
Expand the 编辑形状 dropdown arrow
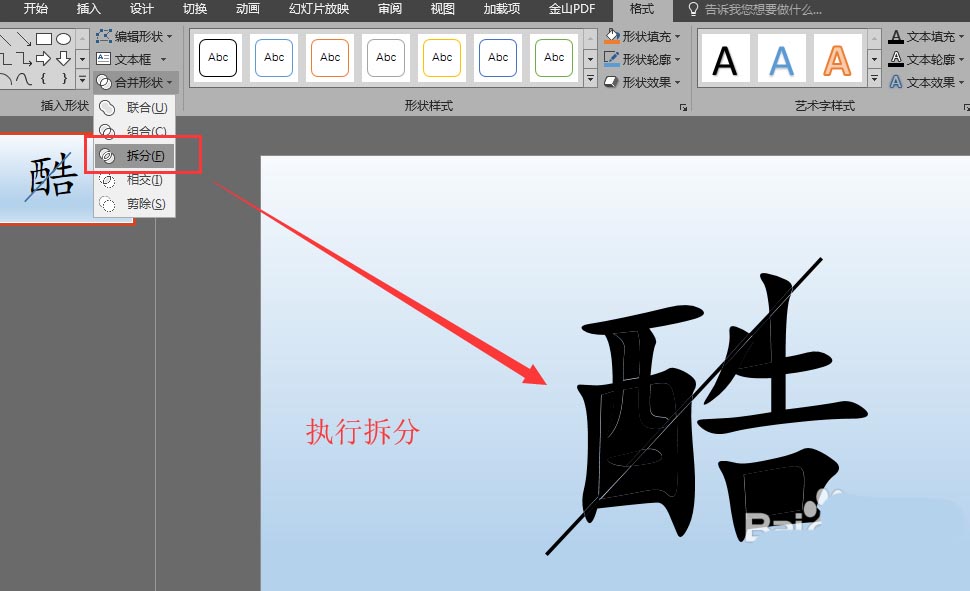click(170, 37)
